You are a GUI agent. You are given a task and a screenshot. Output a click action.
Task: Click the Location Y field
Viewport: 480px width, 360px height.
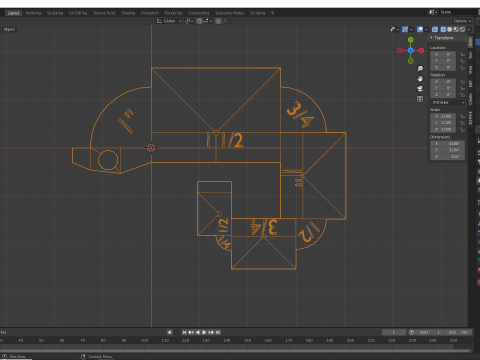coord(443,61)
